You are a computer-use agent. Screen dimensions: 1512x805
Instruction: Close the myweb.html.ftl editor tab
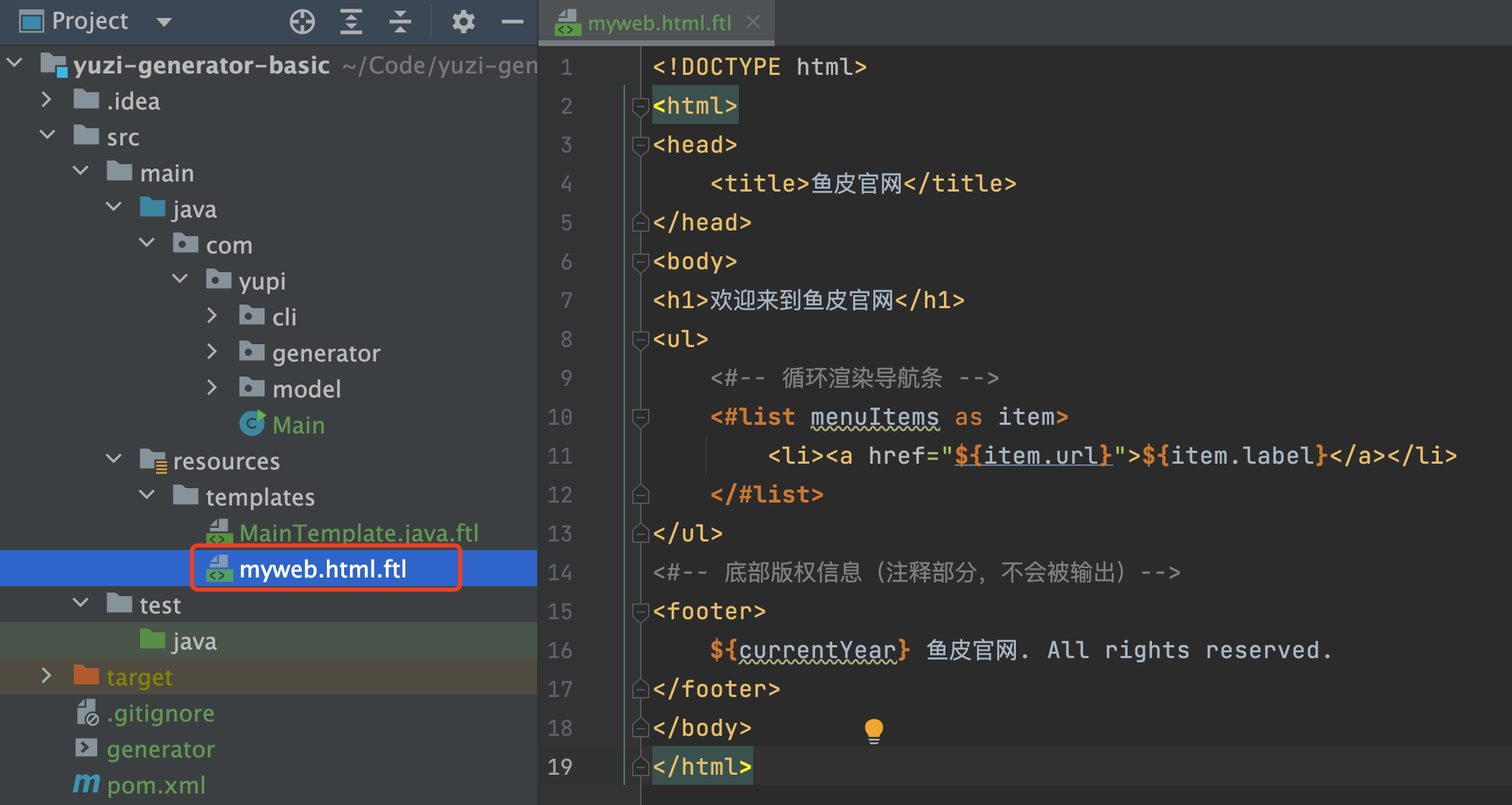[753, 22]
